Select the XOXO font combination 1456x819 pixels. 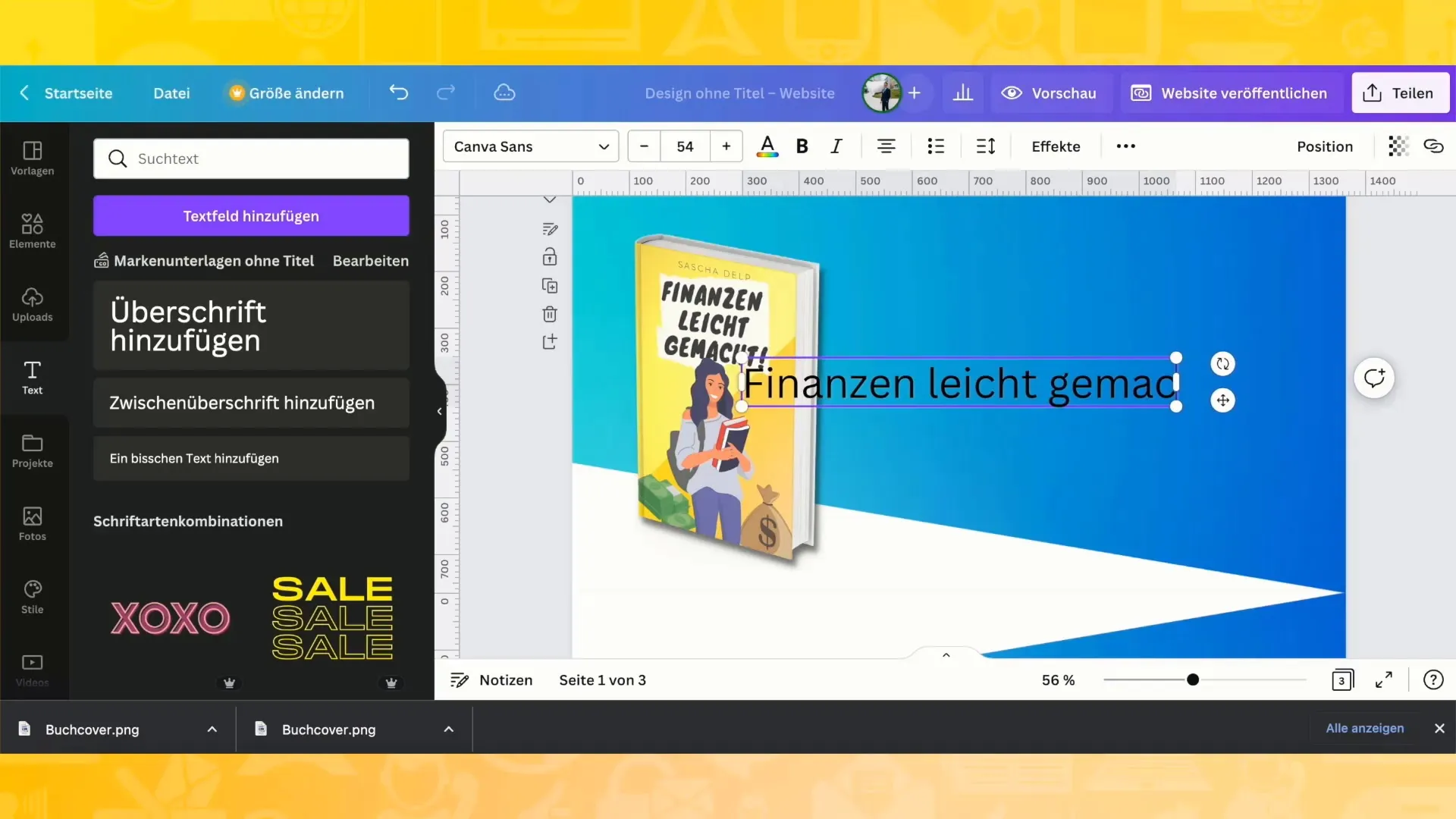171,618
